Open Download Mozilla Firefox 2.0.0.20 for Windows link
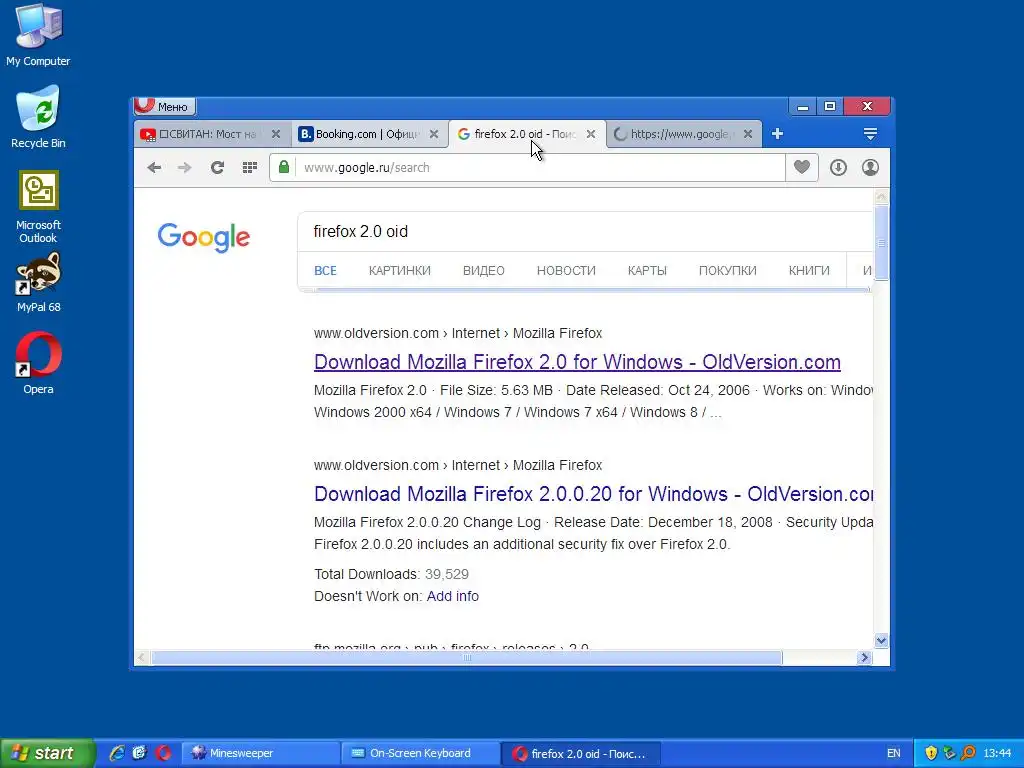Image resolution: width=1024 pixels, height=768 pixels. (593, 494)
